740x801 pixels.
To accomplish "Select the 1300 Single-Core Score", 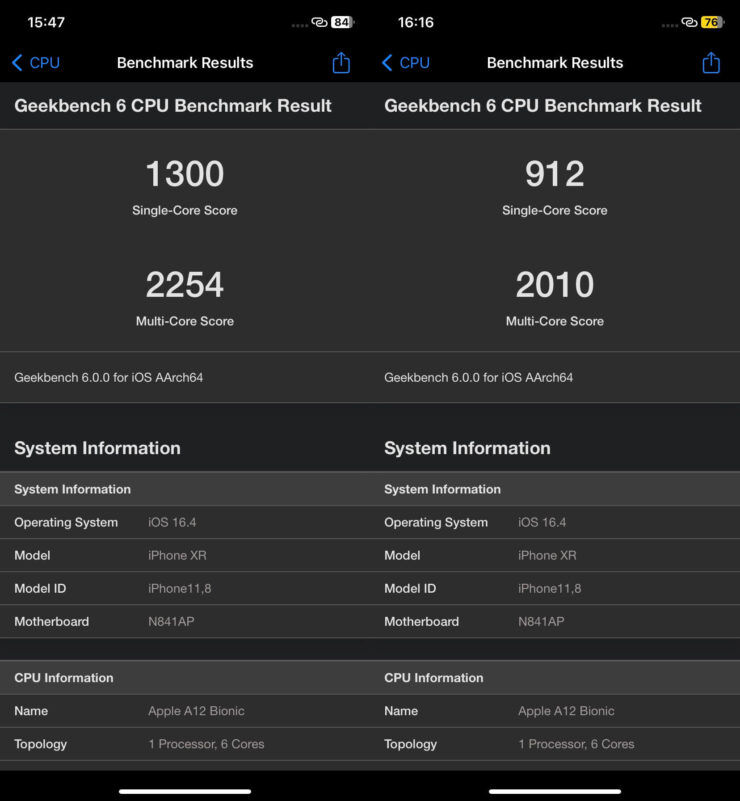I will 185,175.
